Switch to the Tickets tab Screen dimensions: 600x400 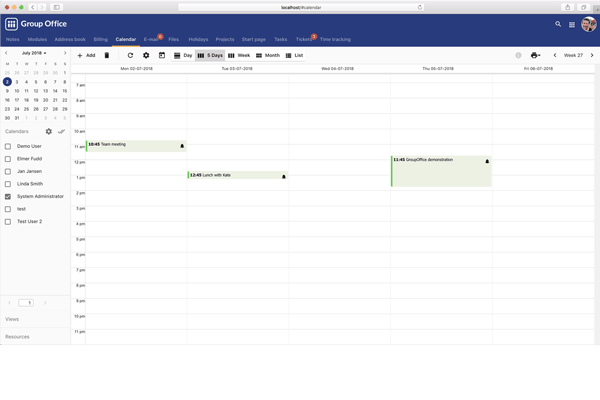(x=303, y=40)
